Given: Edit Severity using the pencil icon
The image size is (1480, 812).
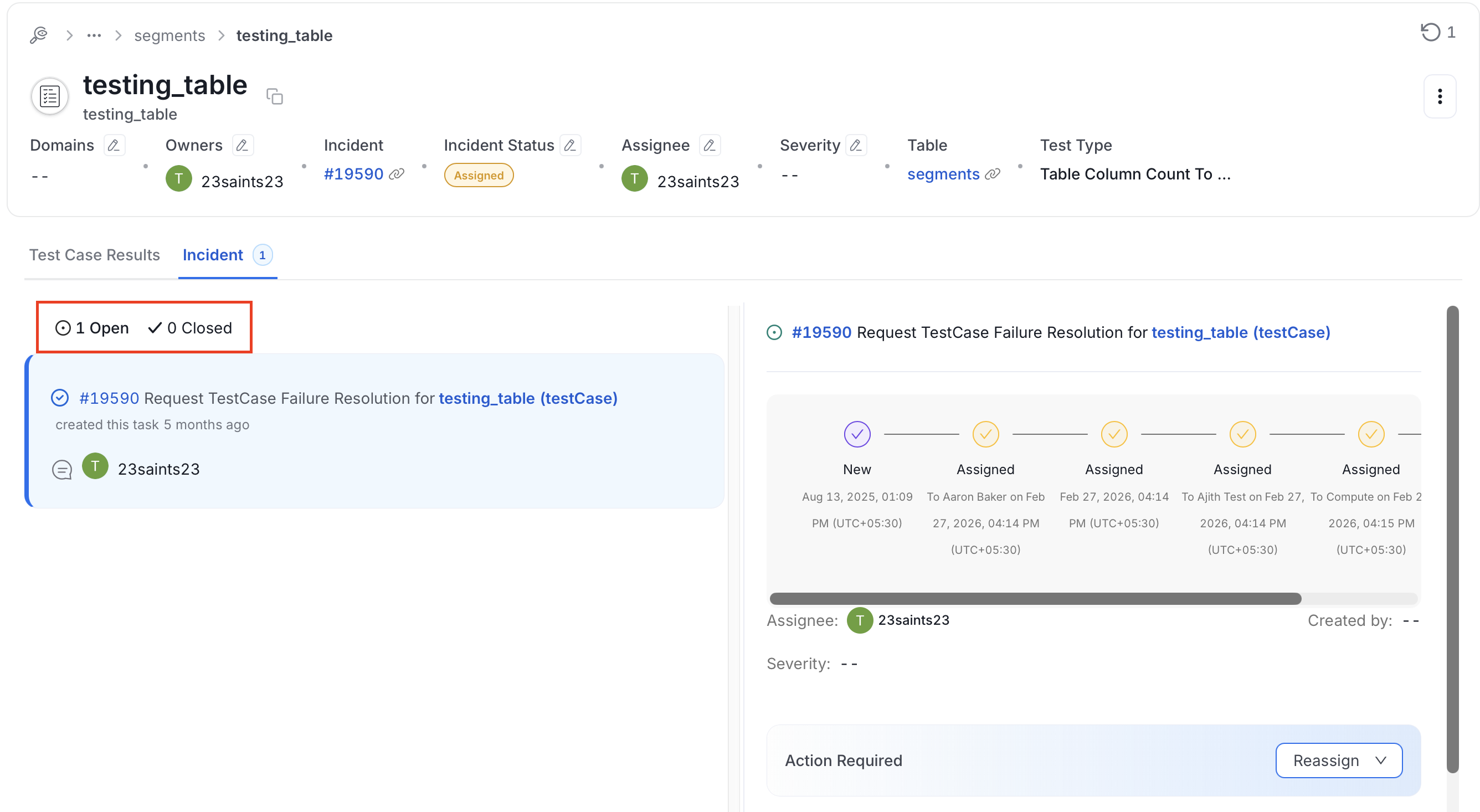Looking at the screenshot, I should click(856, 145).
